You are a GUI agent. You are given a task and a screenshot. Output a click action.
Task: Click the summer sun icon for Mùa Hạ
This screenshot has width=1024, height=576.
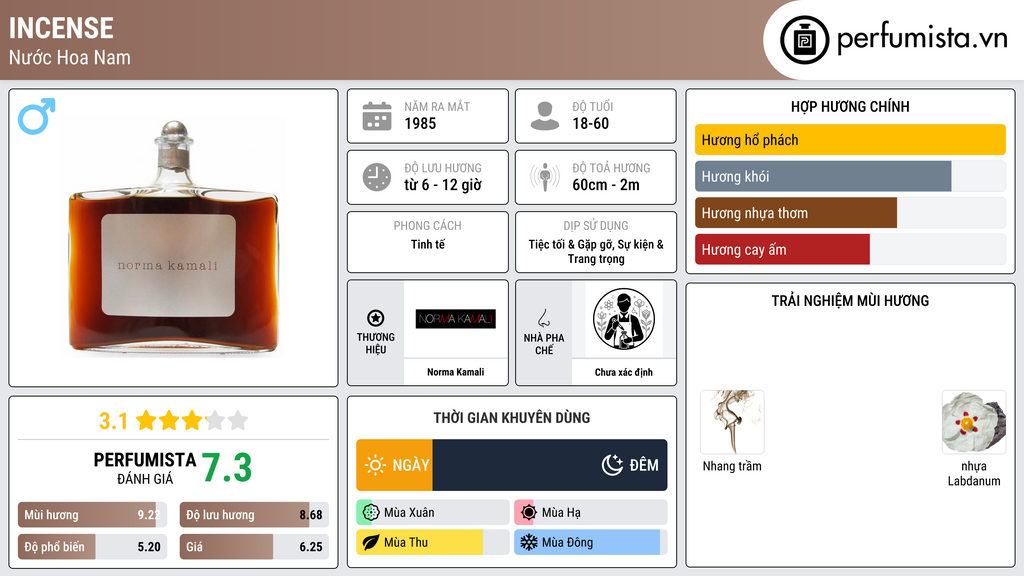[528, 513]
